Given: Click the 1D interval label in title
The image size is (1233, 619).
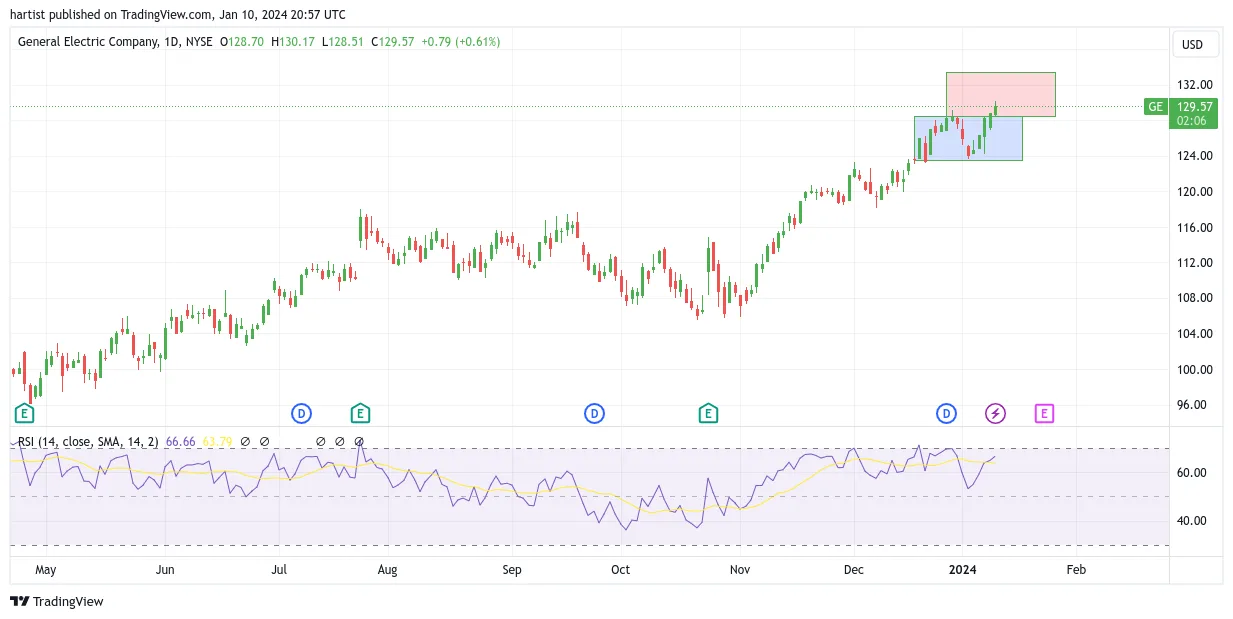Looking at the screenshot, I should pyautogui.click(x=174, y=42).
